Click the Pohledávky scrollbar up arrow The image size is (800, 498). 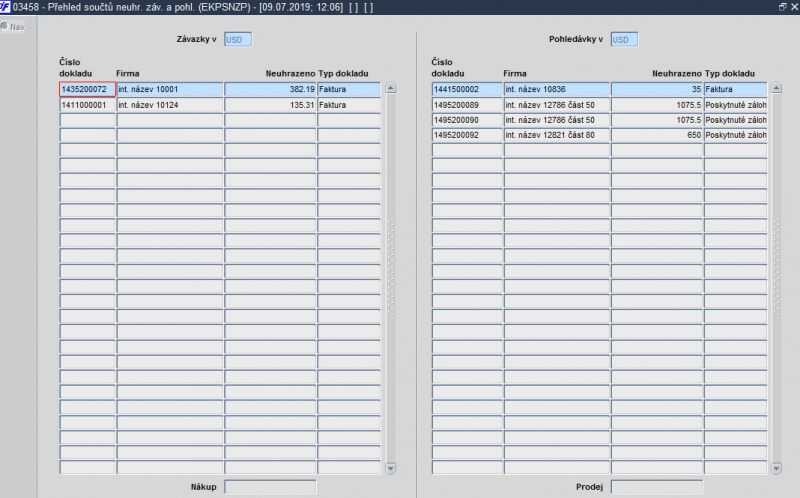pyautogui.click(x=777, y=88)
